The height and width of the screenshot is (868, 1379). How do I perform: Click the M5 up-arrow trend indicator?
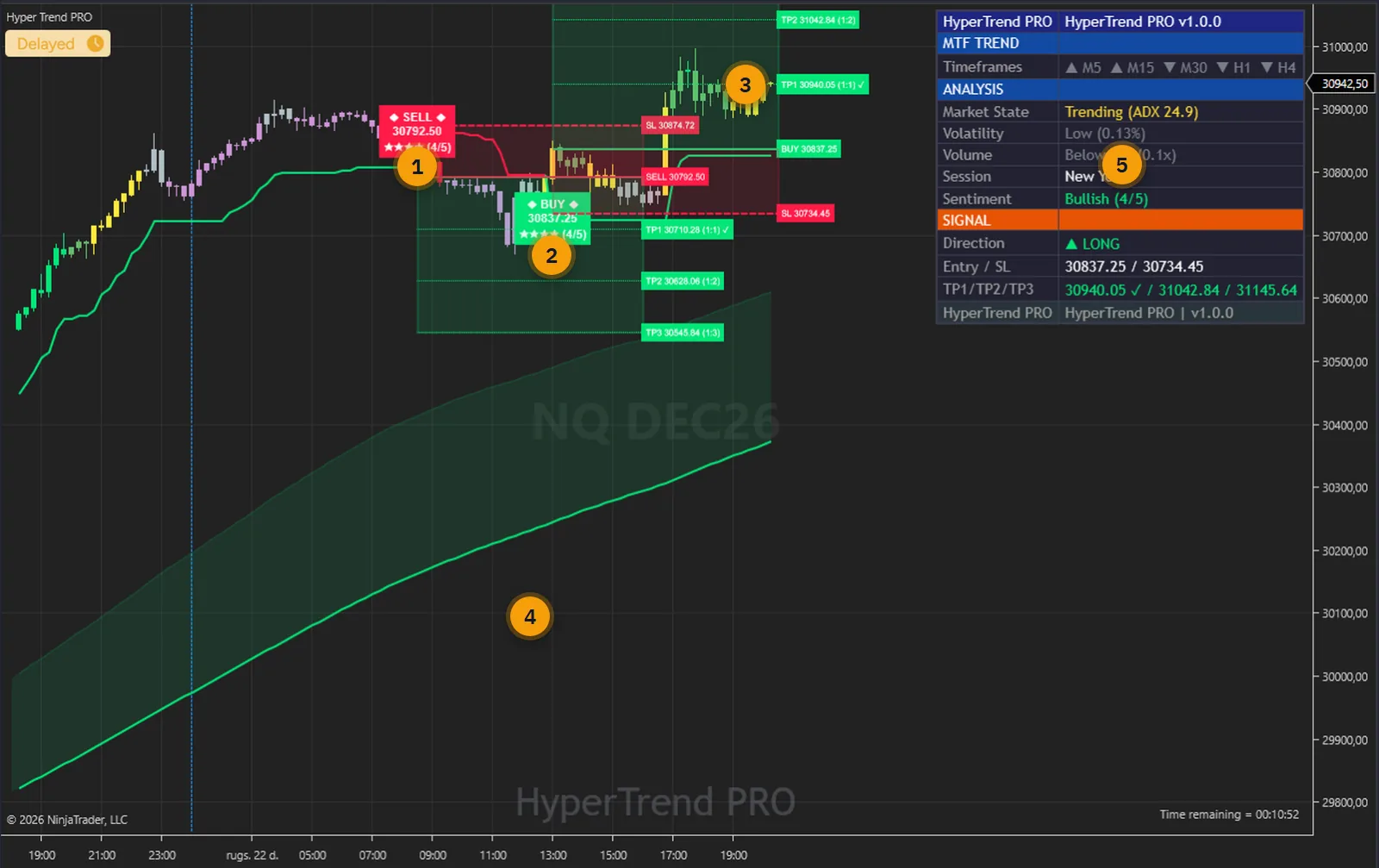coord(1071,67)
